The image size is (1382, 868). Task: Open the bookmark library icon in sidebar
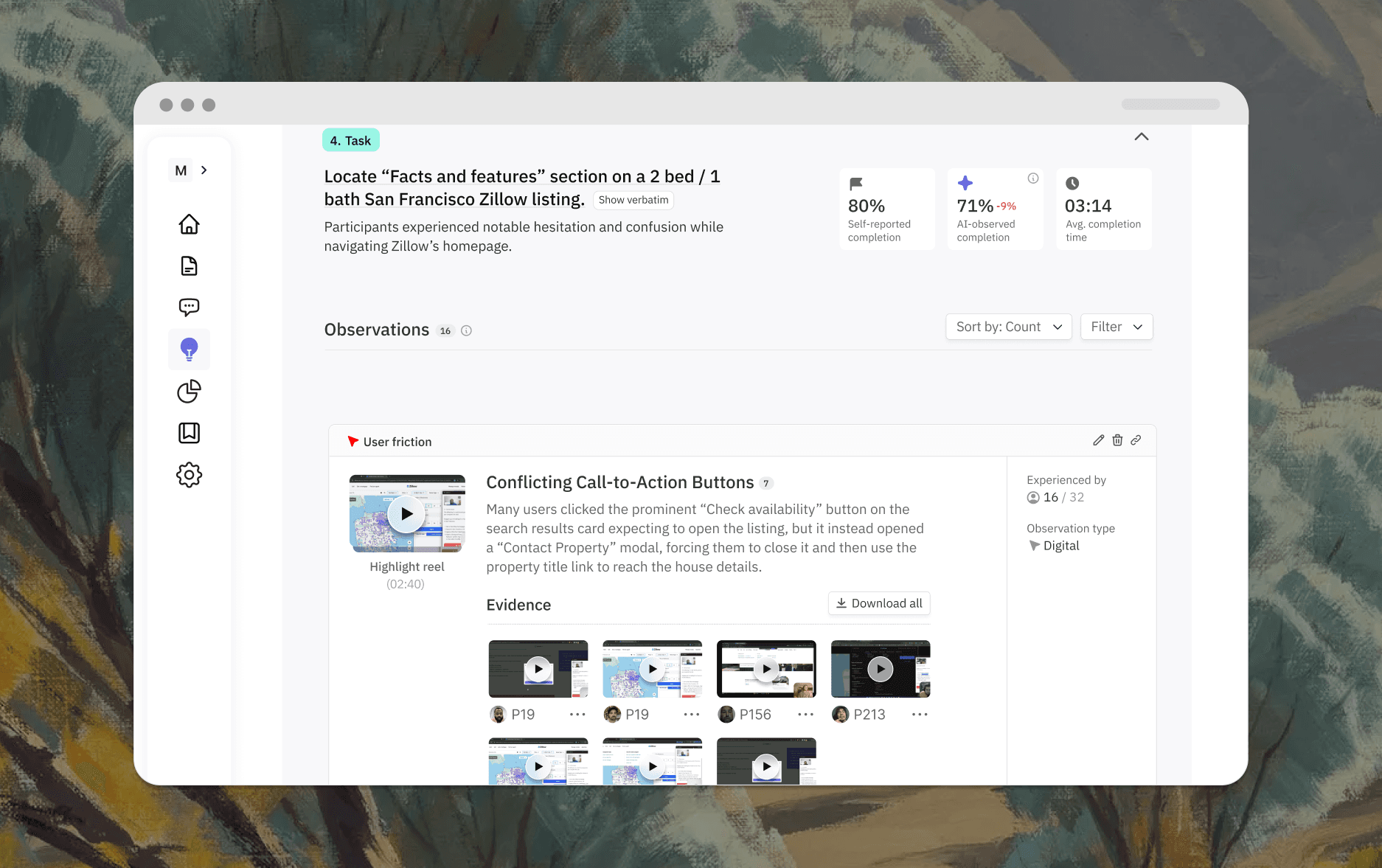[x=189, y=433]
